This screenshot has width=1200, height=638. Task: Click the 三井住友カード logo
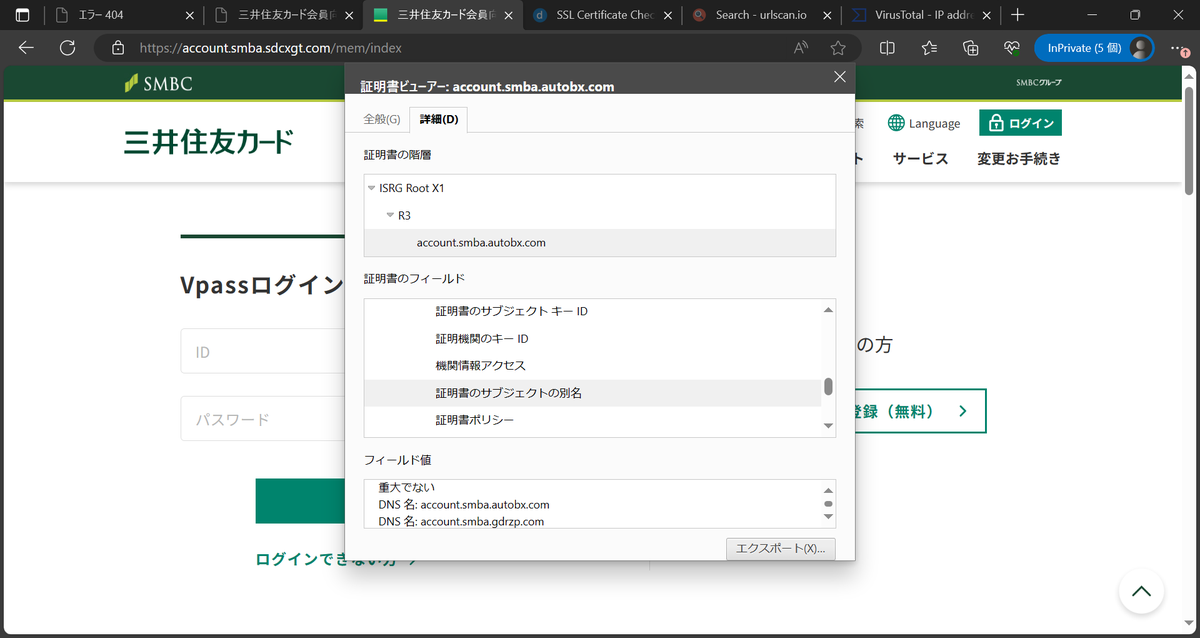point(208,141)
